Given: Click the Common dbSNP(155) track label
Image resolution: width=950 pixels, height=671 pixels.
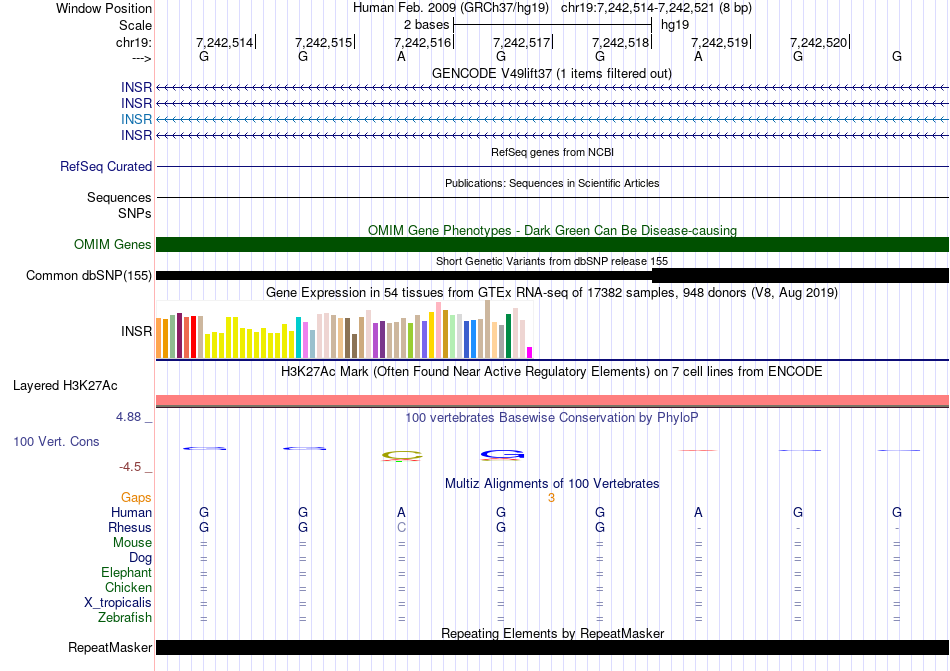Looking at the screenshot, I should (x=89, y=276).
